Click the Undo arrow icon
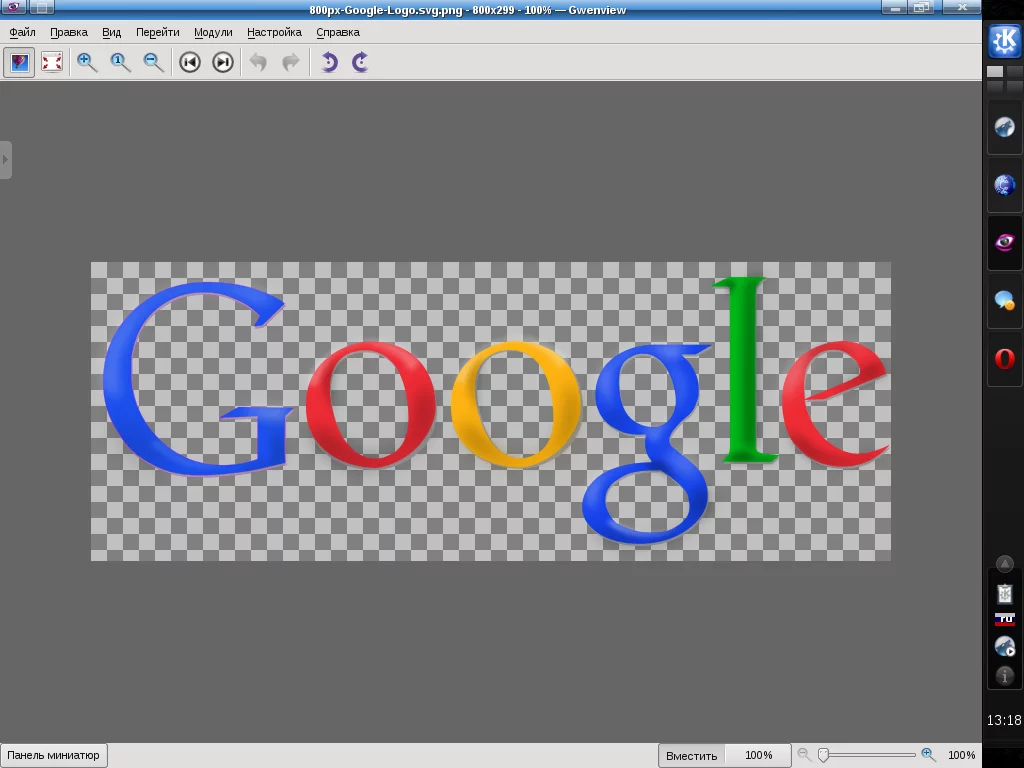The width and height of the screenshot is (1024, 768). click(x=259, y=62)
